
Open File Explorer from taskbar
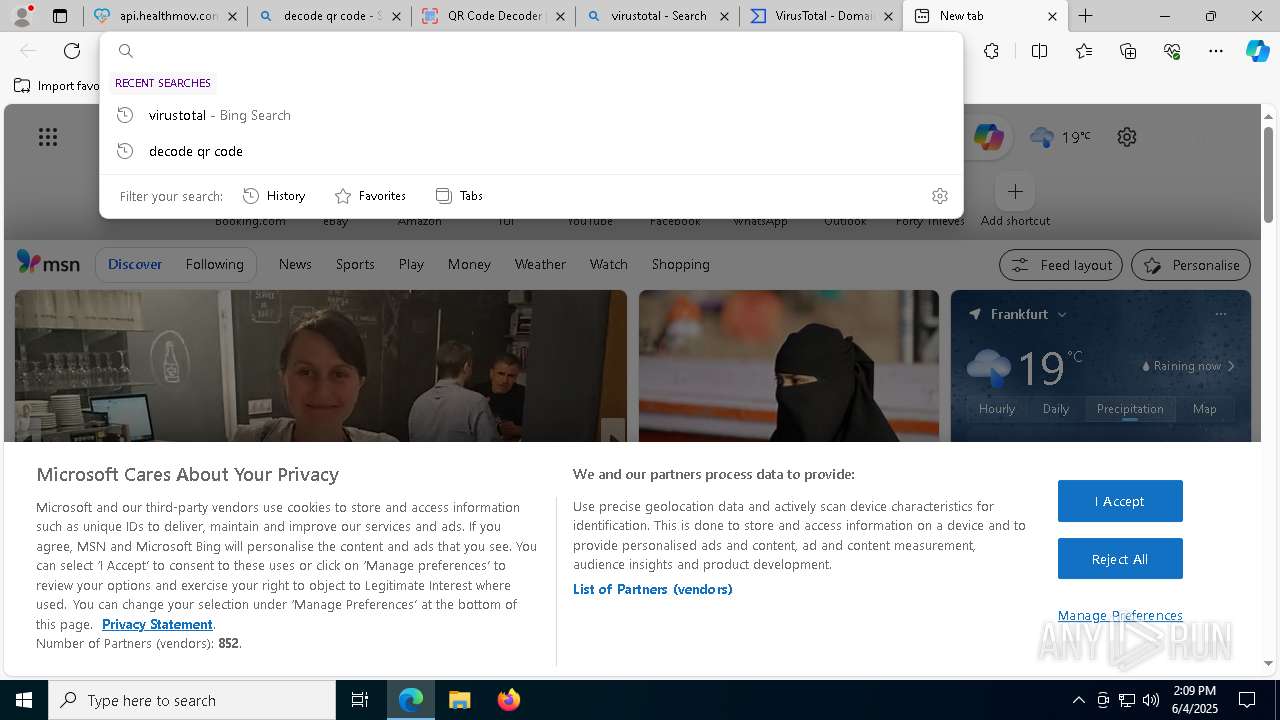coord(459,700)
